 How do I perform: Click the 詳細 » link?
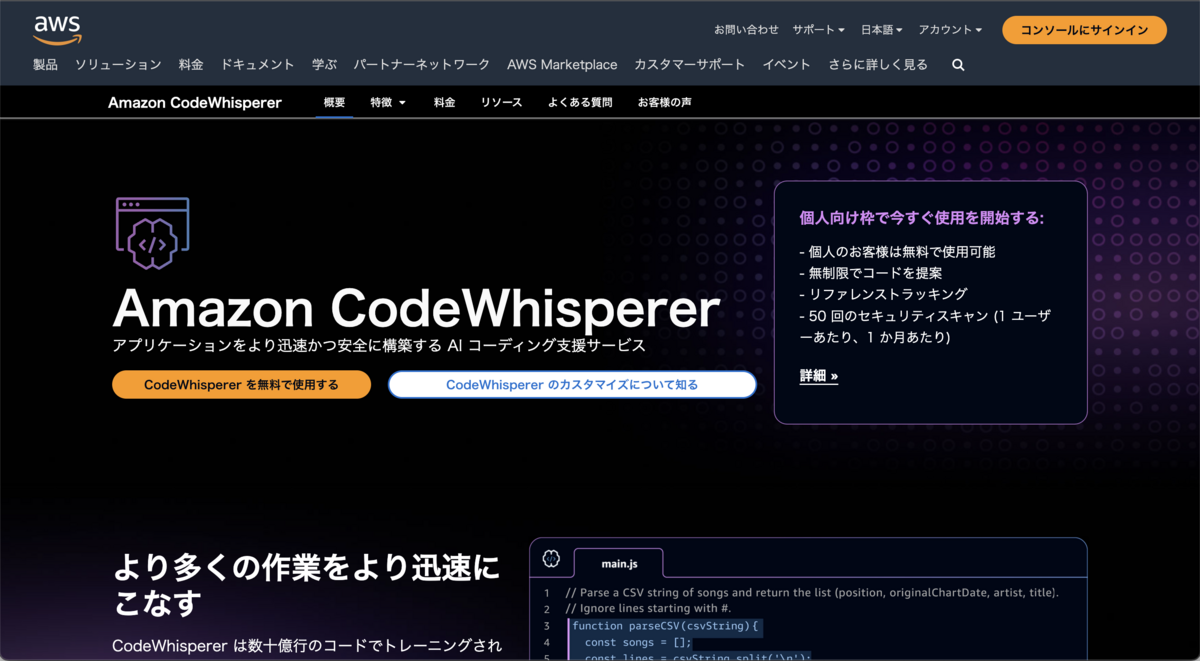click(x=819, y=376)
